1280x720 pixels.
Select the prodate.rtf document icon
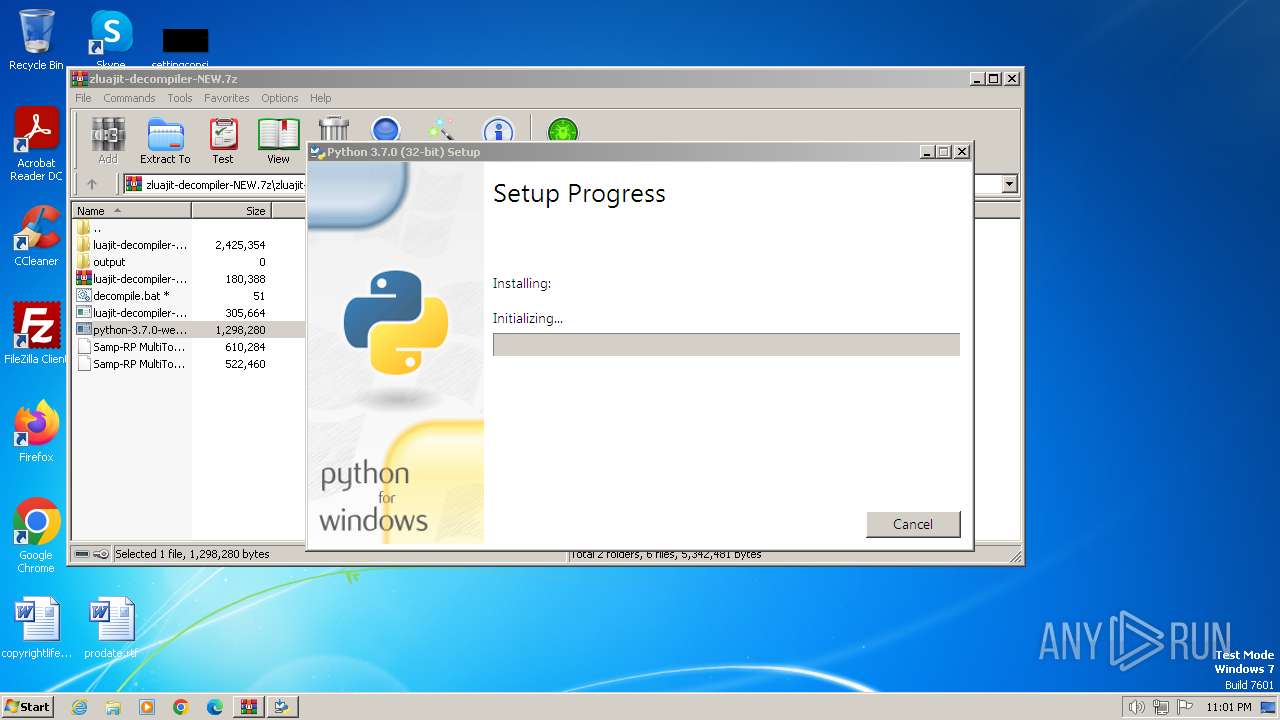click(110, 628)
